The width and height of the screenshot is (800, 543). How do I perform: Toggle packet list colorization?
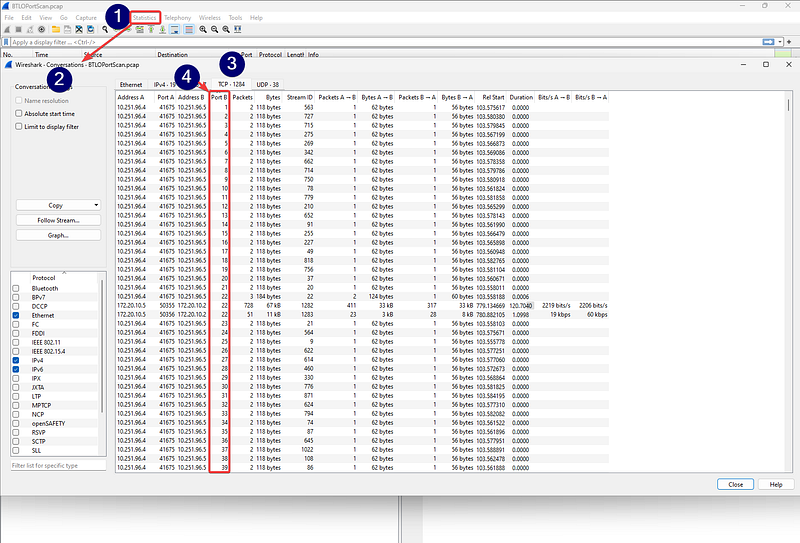point(189,30)
